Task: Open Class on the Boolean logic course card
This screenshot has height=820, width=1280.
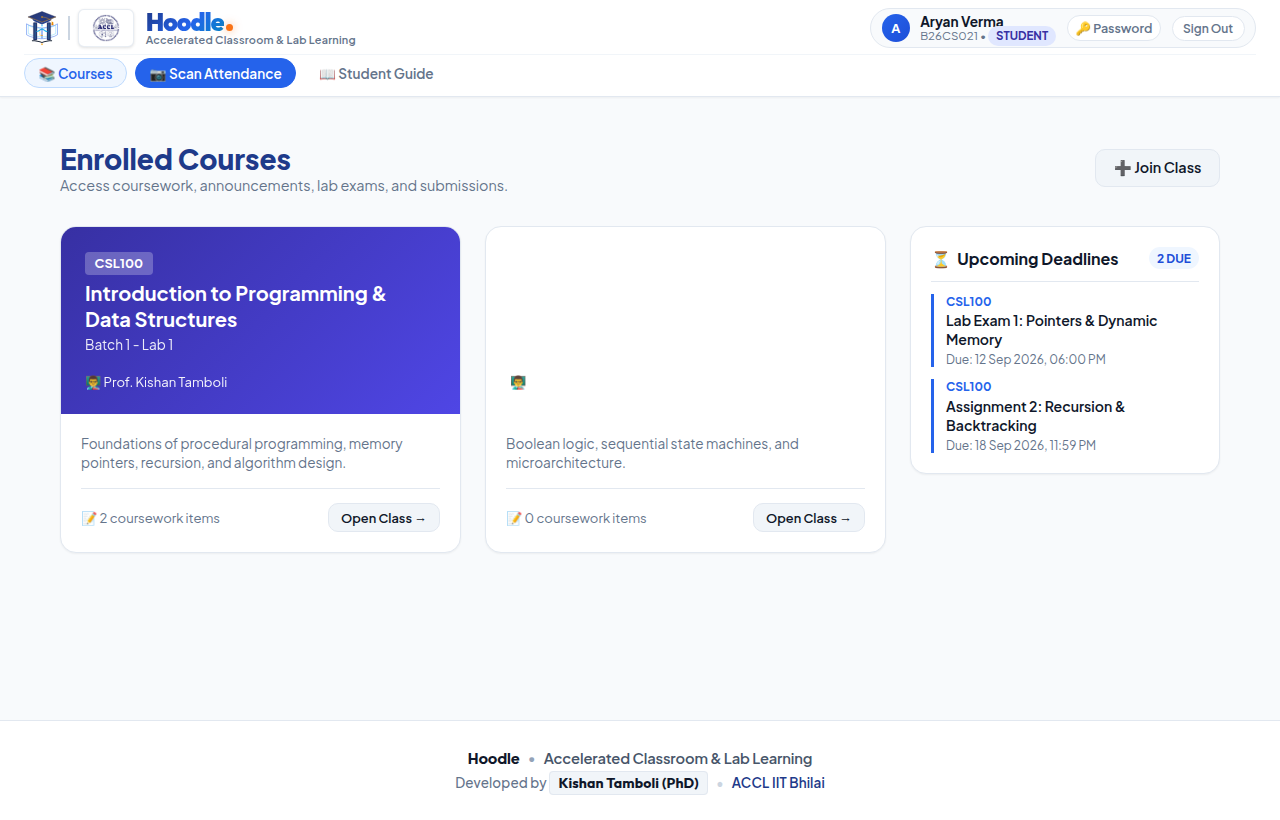Action: coord(809,518)
